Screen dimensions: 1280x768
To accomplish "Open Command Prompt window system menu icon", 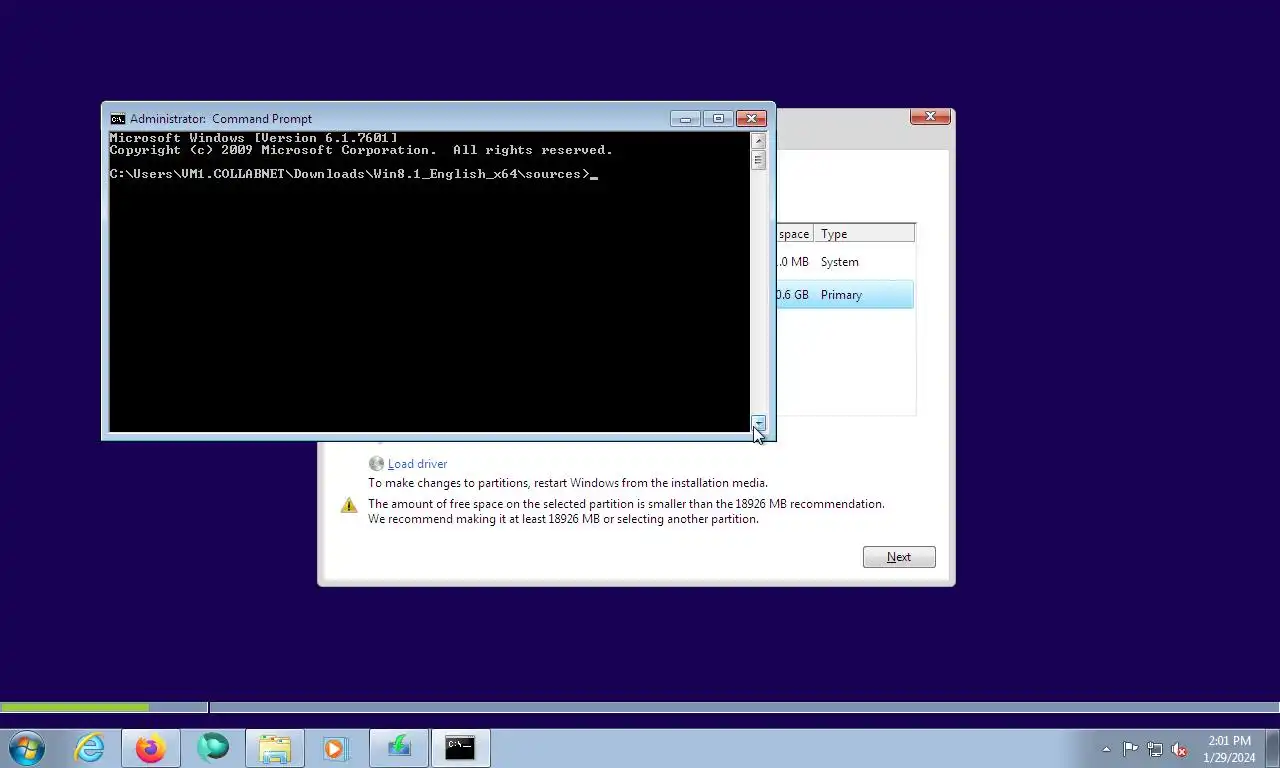I will [x=118, y=118].
